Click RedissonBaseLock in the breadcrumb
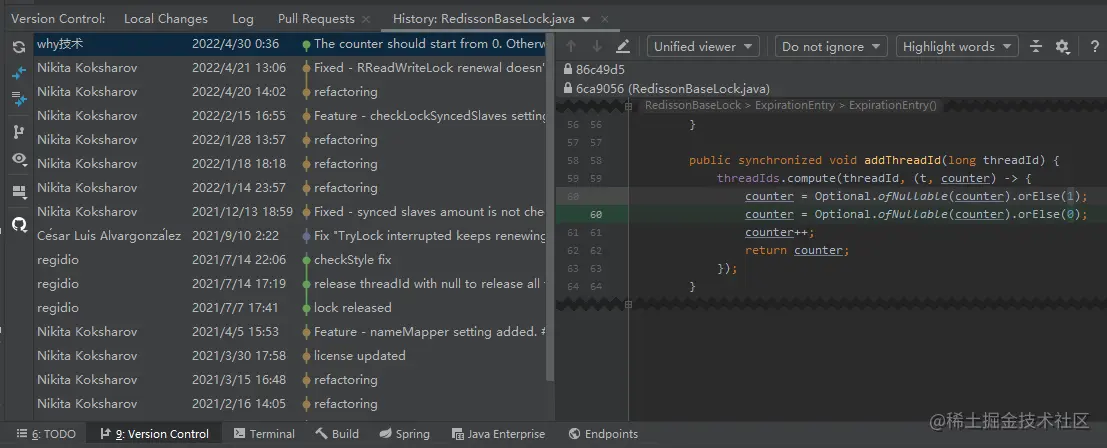 click(x=693, y=106)
